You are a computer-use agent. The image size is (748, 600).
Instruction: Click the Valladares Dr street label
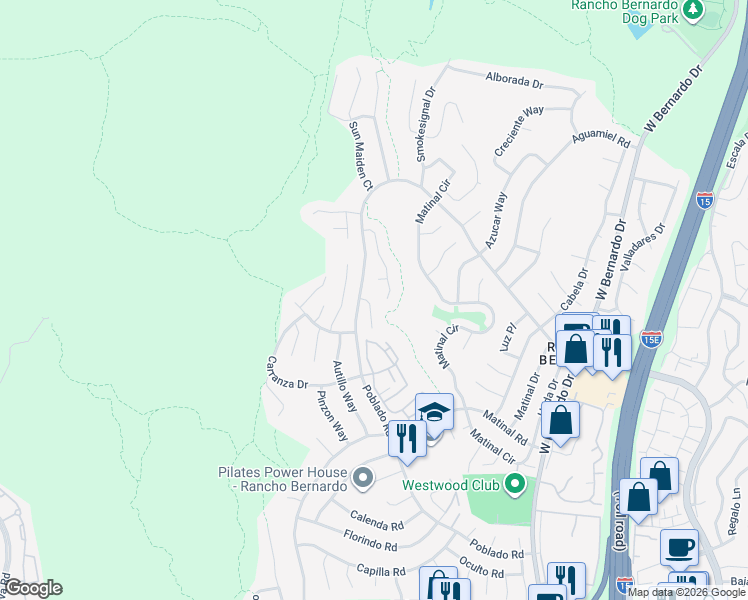pyautogui.click(x=642, y=247)
